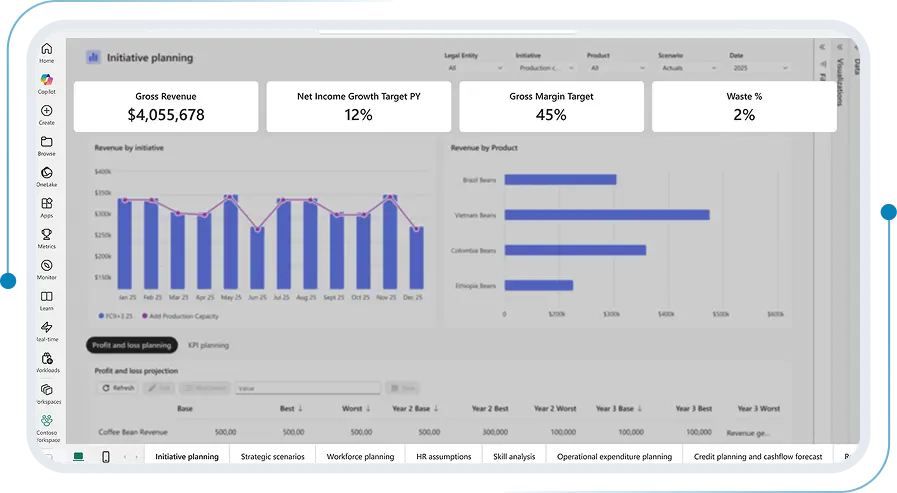
Task: Click the Coffee Bean Revenue row label
Action: (133, 432)
